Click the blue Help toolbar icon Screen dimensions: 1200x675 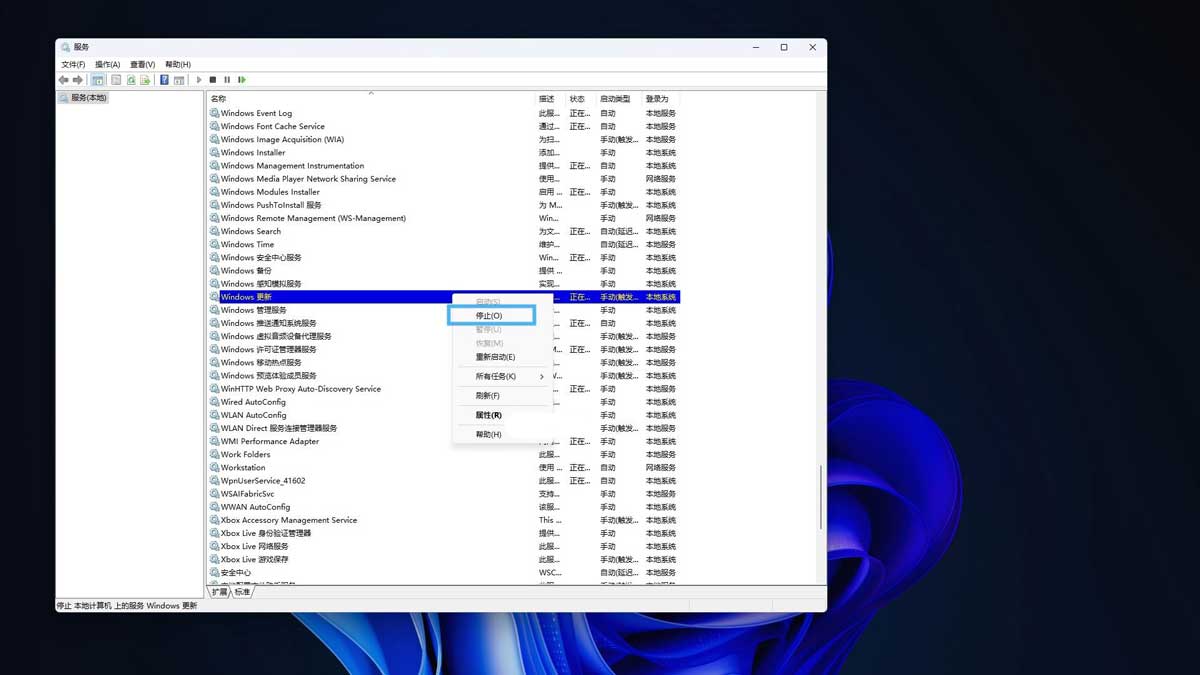[x=163, y=79]
